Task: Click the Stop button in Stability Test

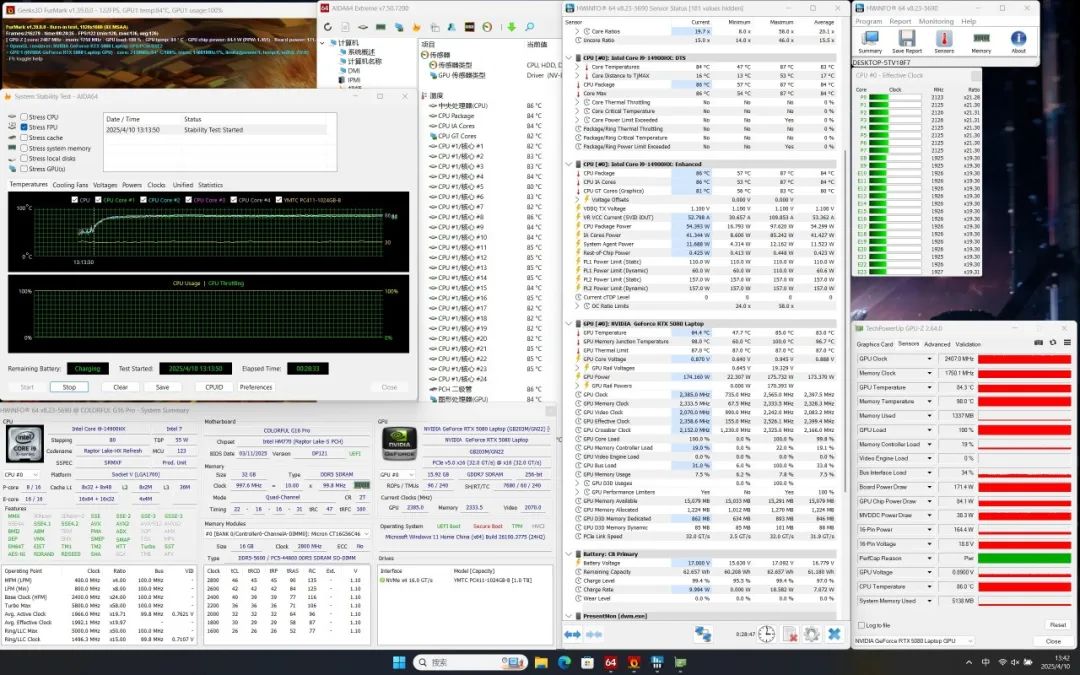Action: click(x=70, y=387)
